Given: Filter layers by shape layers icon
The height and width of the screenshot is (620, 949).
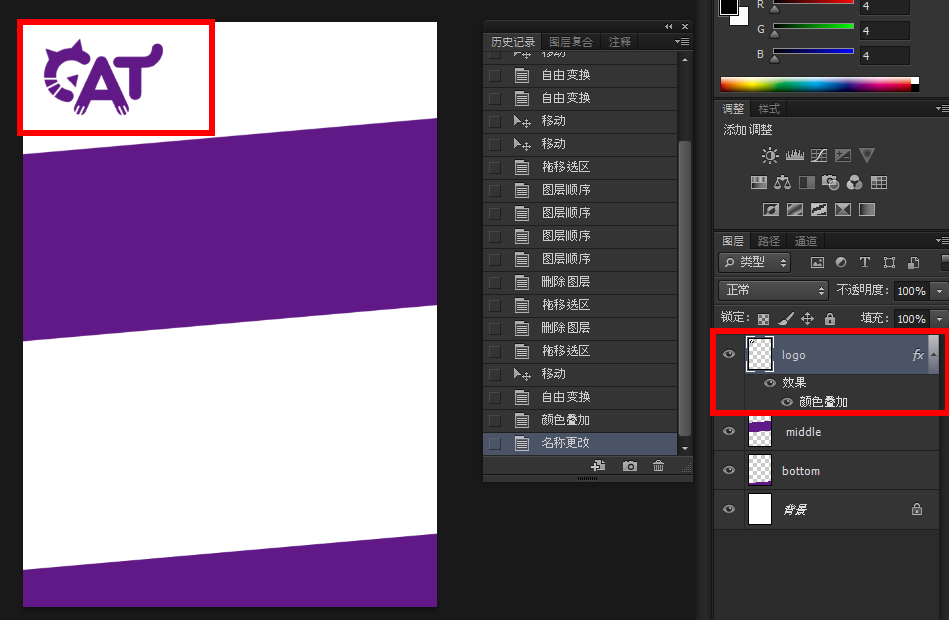Looking at the screenshot, I should point(889,262).
